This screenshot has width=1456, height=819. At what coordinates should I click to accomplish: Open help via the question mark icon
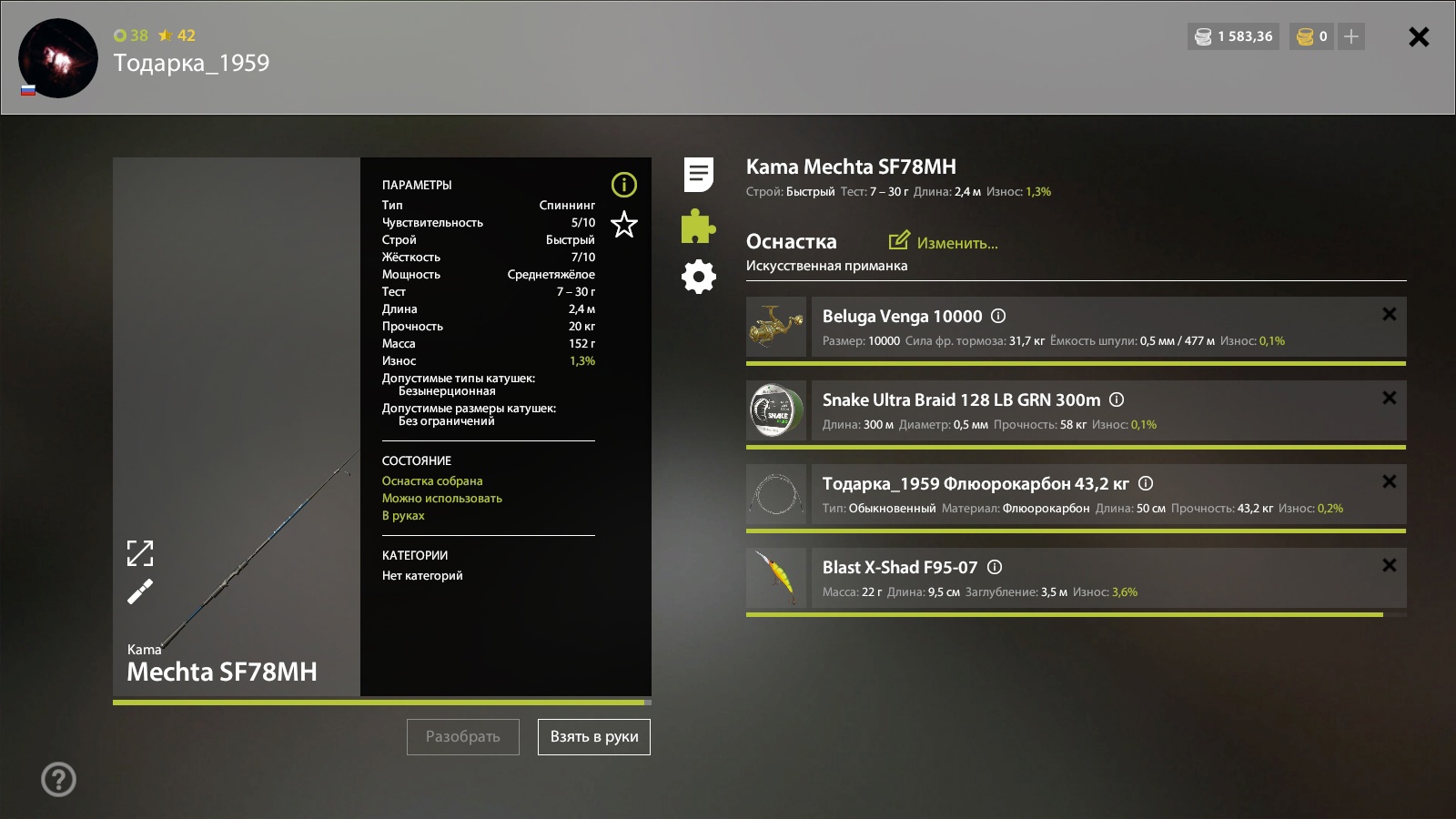coord(59,779)
